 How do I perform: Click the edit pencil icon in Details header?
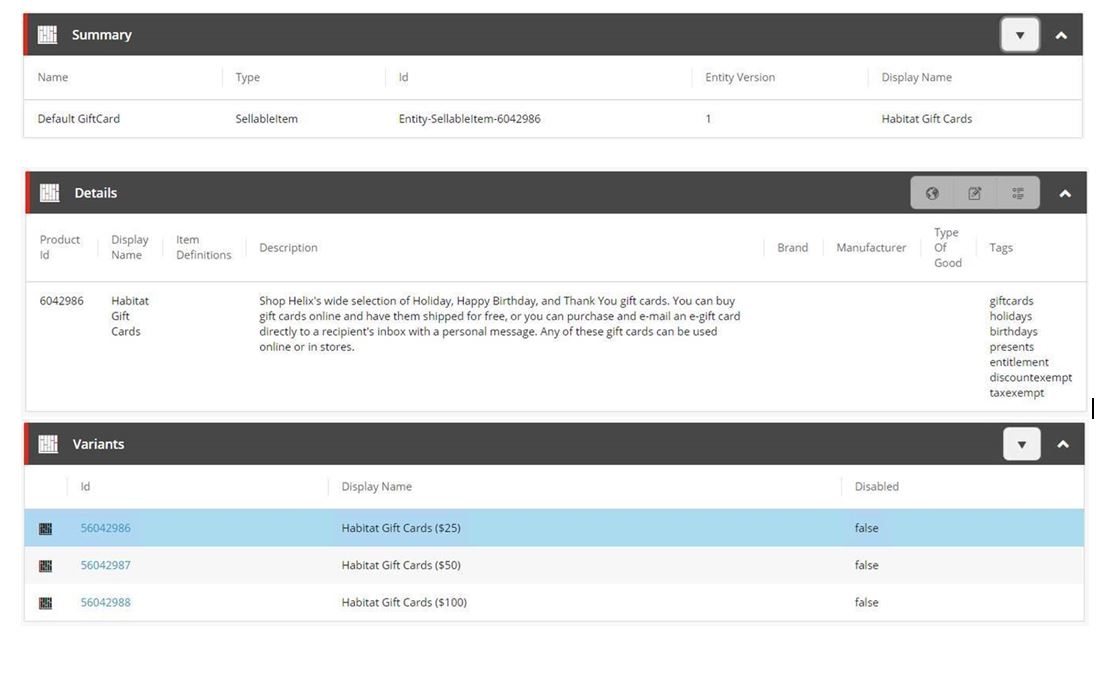point(975,193)
